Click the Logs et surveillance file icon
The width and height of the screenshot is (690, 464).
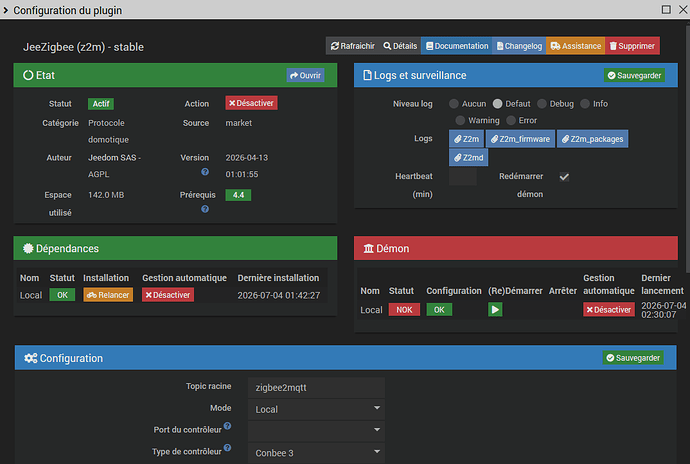pyautogui.click(x=367, y=75)
